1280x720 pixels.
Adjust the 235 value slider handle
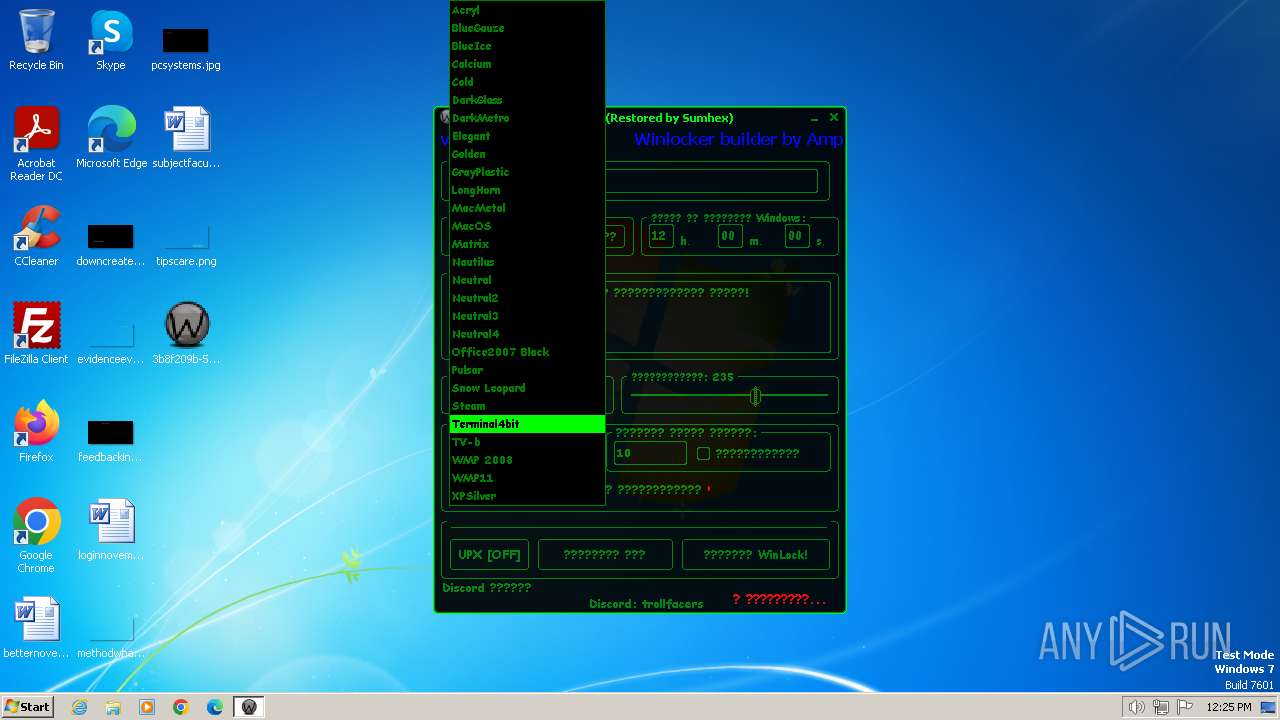(756, 396)
